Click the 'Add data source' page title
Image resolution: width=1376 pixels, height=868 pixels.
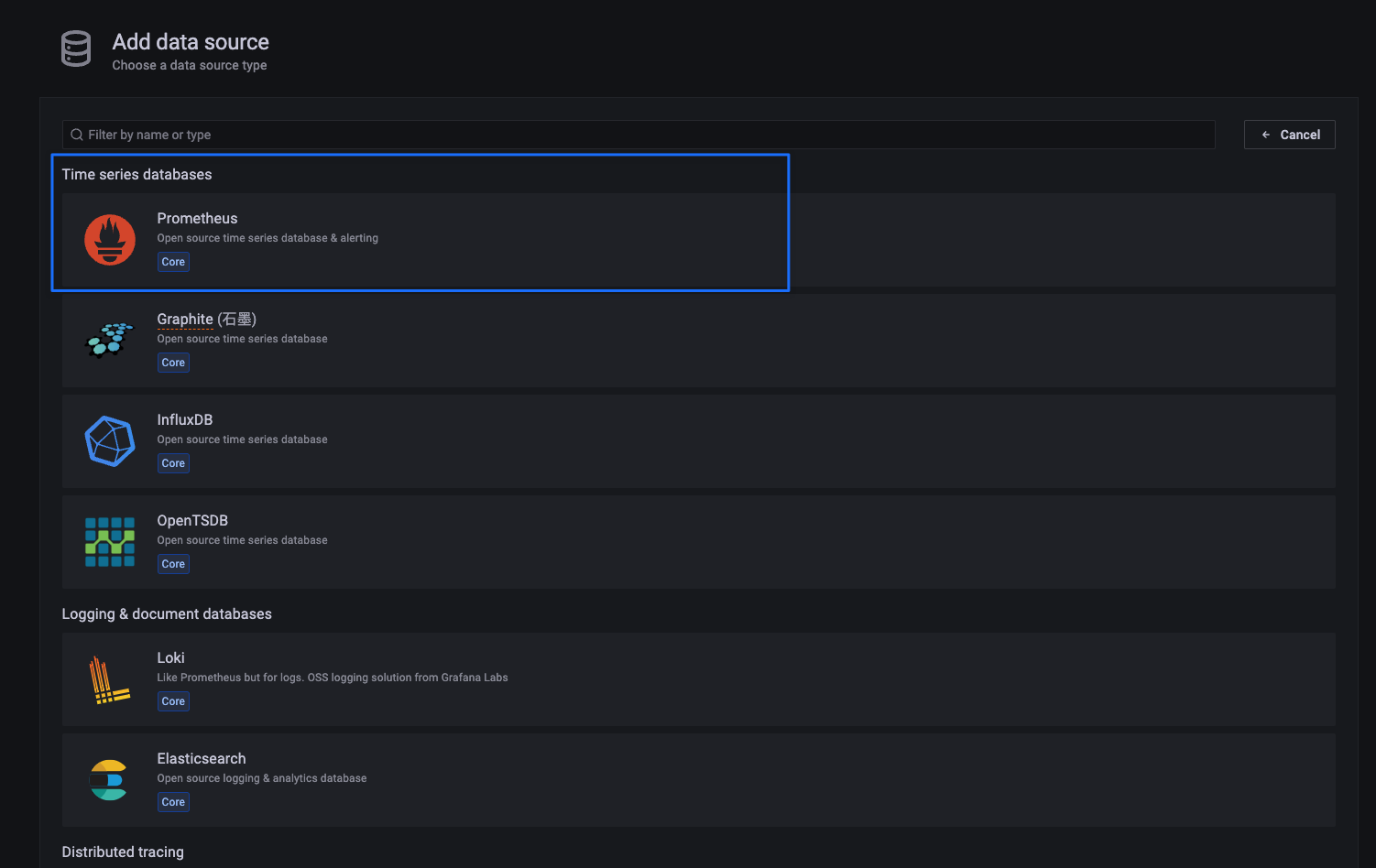(191, 42)
